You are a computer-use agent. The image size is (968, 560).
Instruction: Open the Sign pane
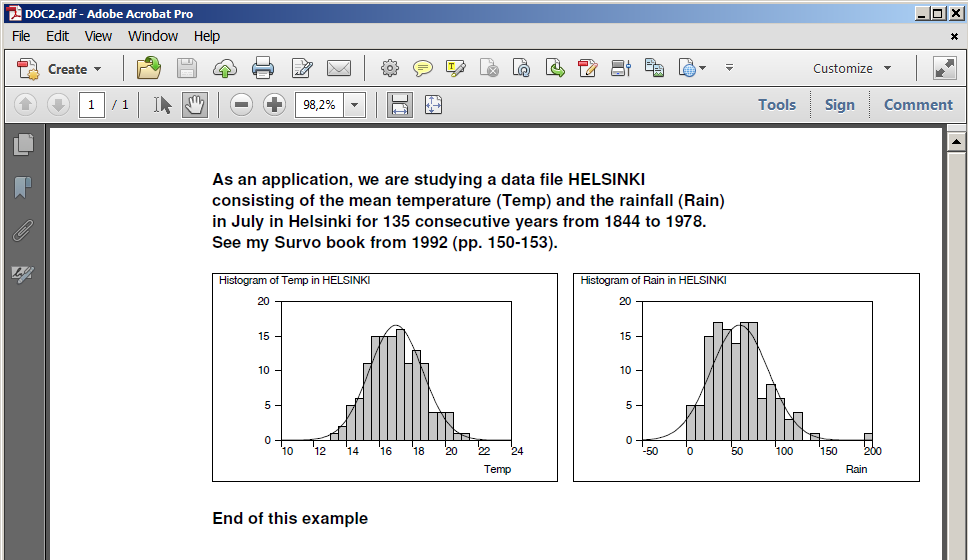[x=840, y=105]
